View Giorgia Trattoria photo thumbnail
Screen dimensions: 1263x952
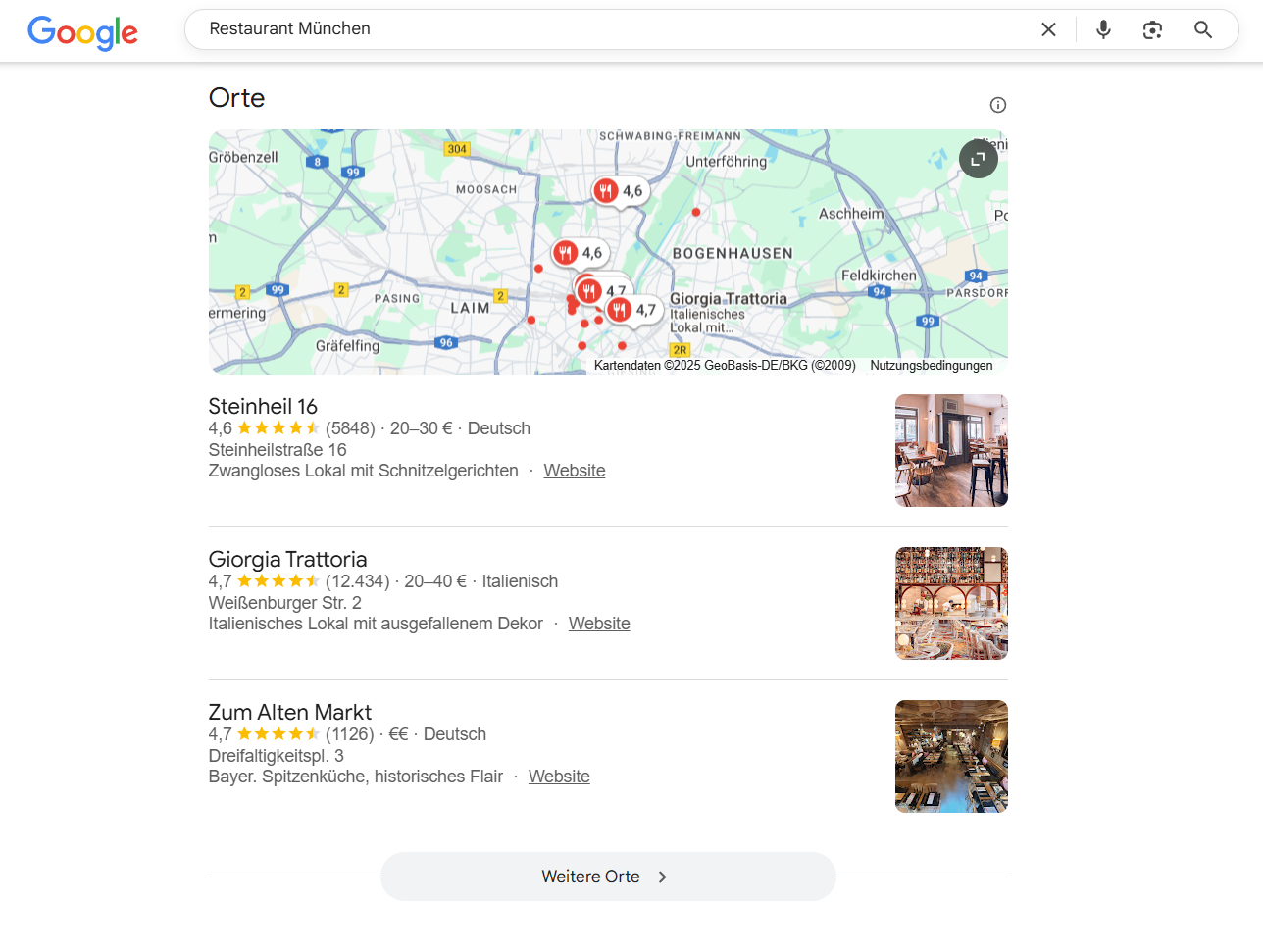coord(950,603)
